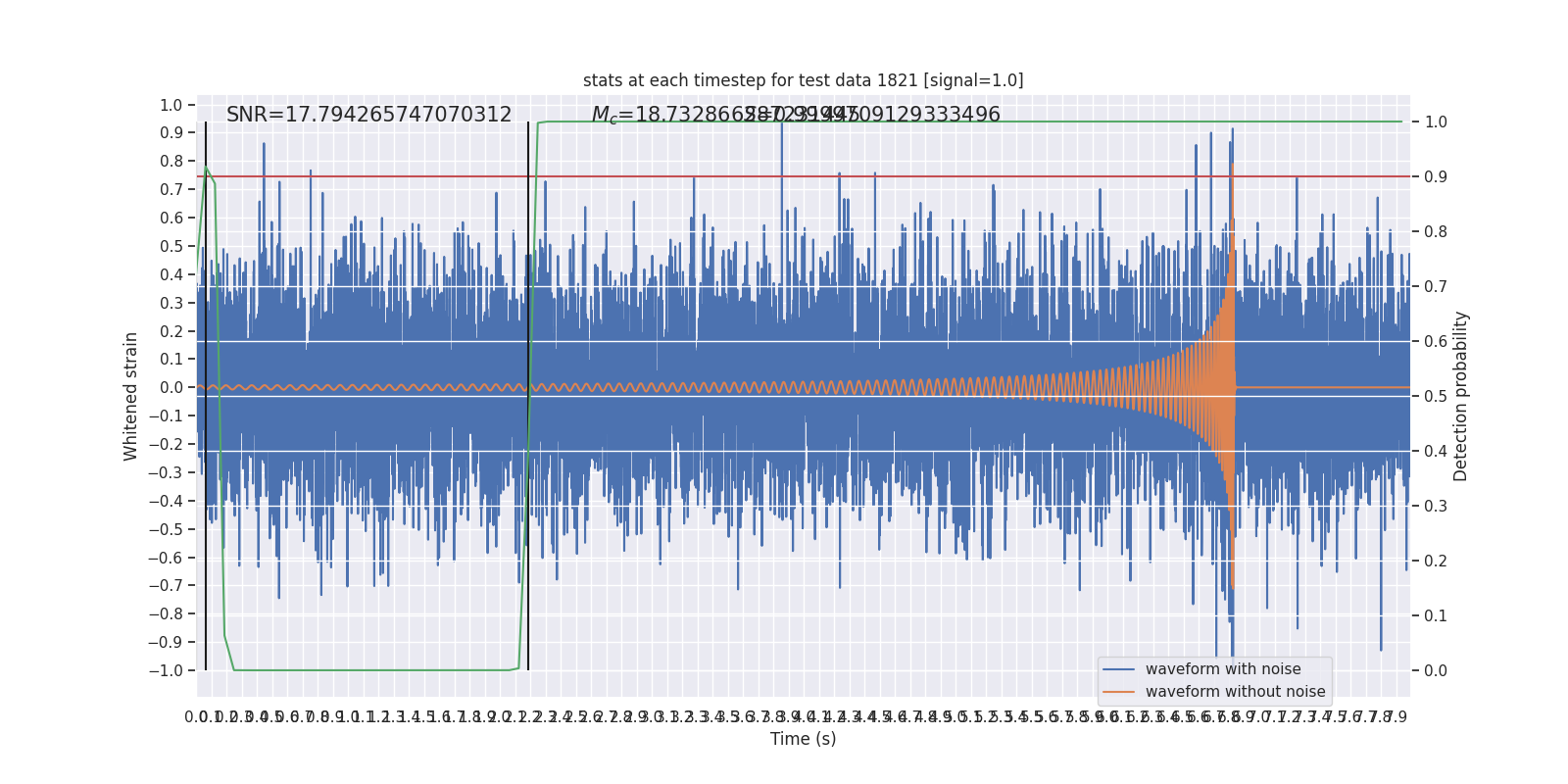1568x784 pixels.
Task: Click the orange line sample in the legend
Action: pos(1119,692)
